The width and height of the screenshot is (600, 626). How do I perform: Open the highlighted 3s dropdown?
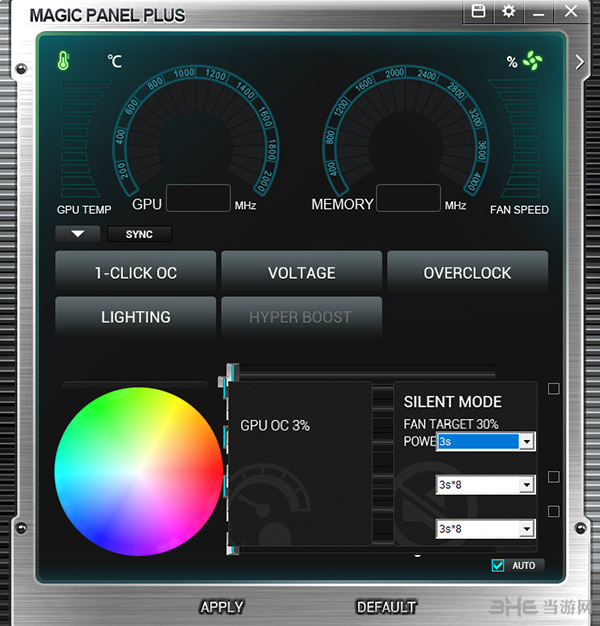coord(485,442)
